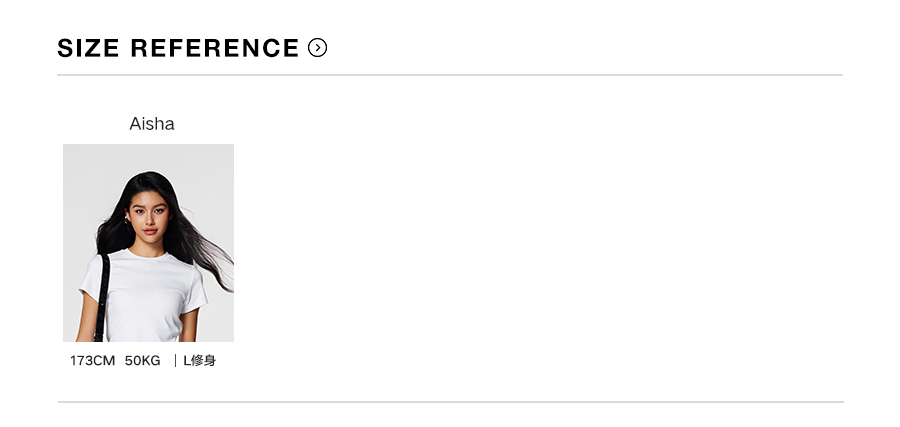Click the gray background of the model photo
This screenshot has height=427, width=900.
click(85, 175)
